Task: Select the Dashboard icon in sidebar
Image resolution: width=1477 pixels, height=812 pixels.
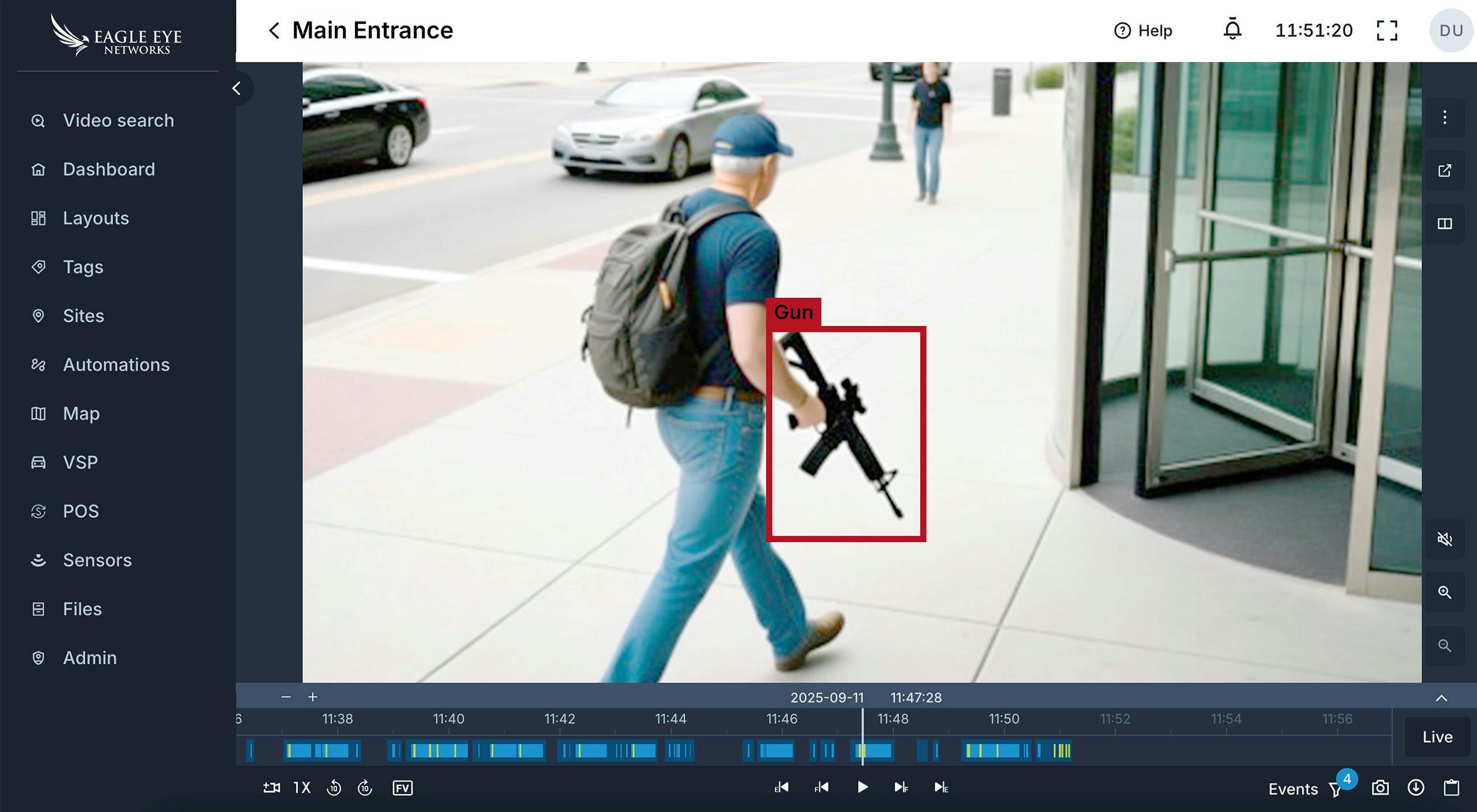Action: click(38, 169)
